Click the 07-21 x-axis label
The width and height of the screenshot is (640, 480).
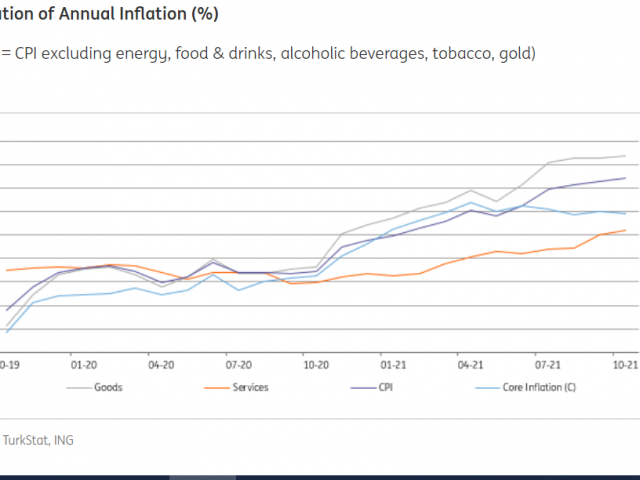coord(547,365)
